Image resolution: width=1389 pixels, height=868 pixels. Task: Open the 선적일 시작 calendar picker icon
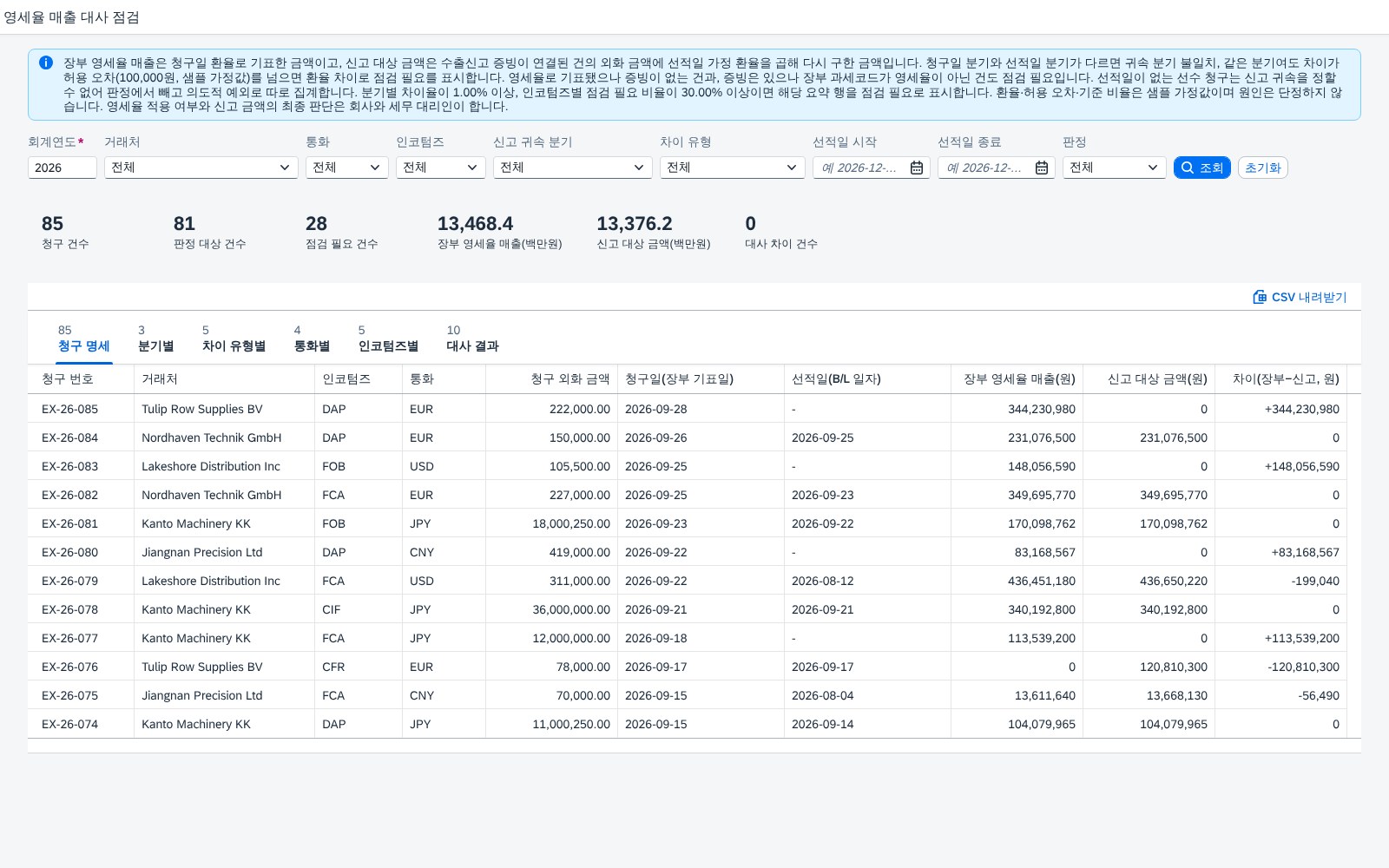click(x=917, y=168)
